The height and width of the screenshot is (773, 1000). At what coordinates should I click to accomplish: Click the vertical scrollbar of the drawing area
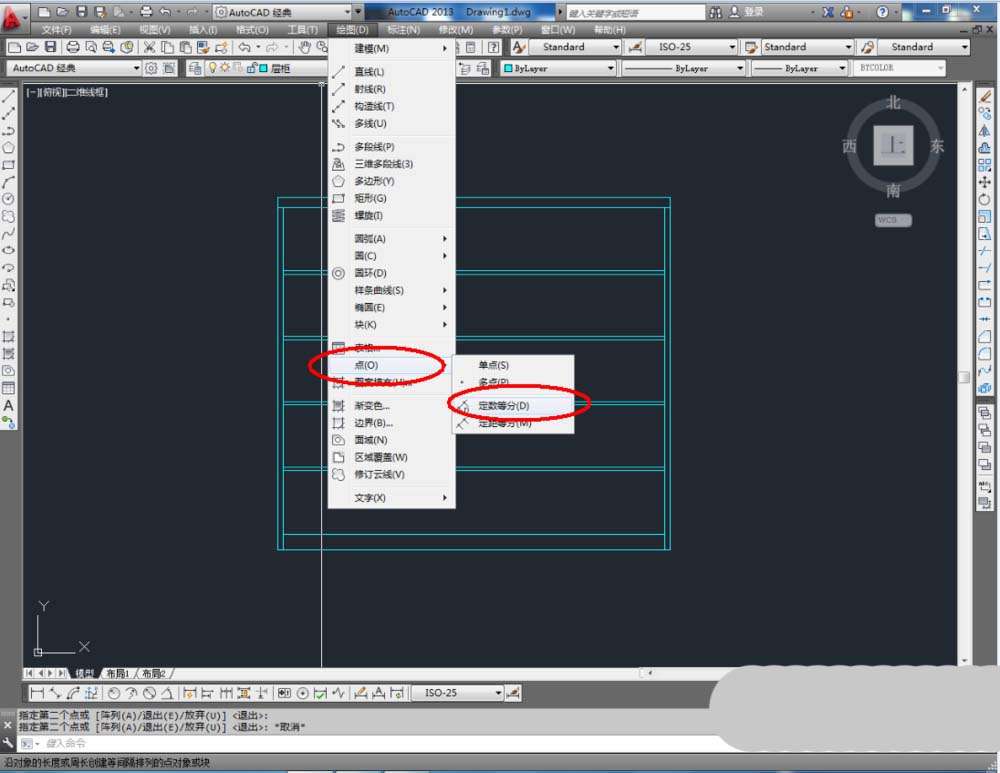click(x=964, y=376)
